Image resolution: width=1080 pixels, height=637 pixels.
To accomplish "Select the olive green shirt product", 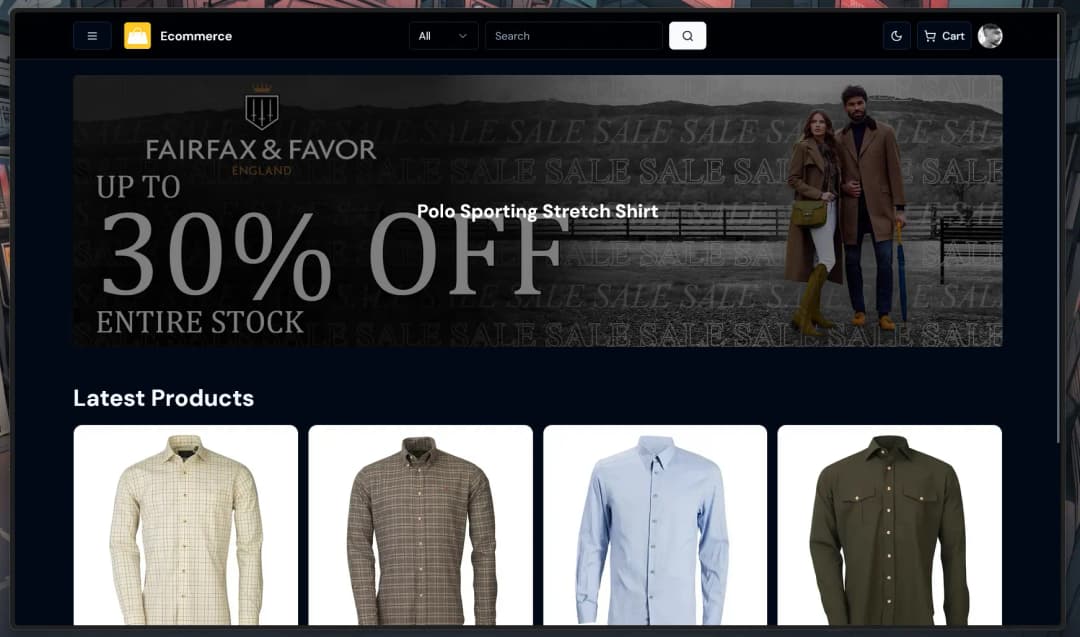I will tap(890, 525).
